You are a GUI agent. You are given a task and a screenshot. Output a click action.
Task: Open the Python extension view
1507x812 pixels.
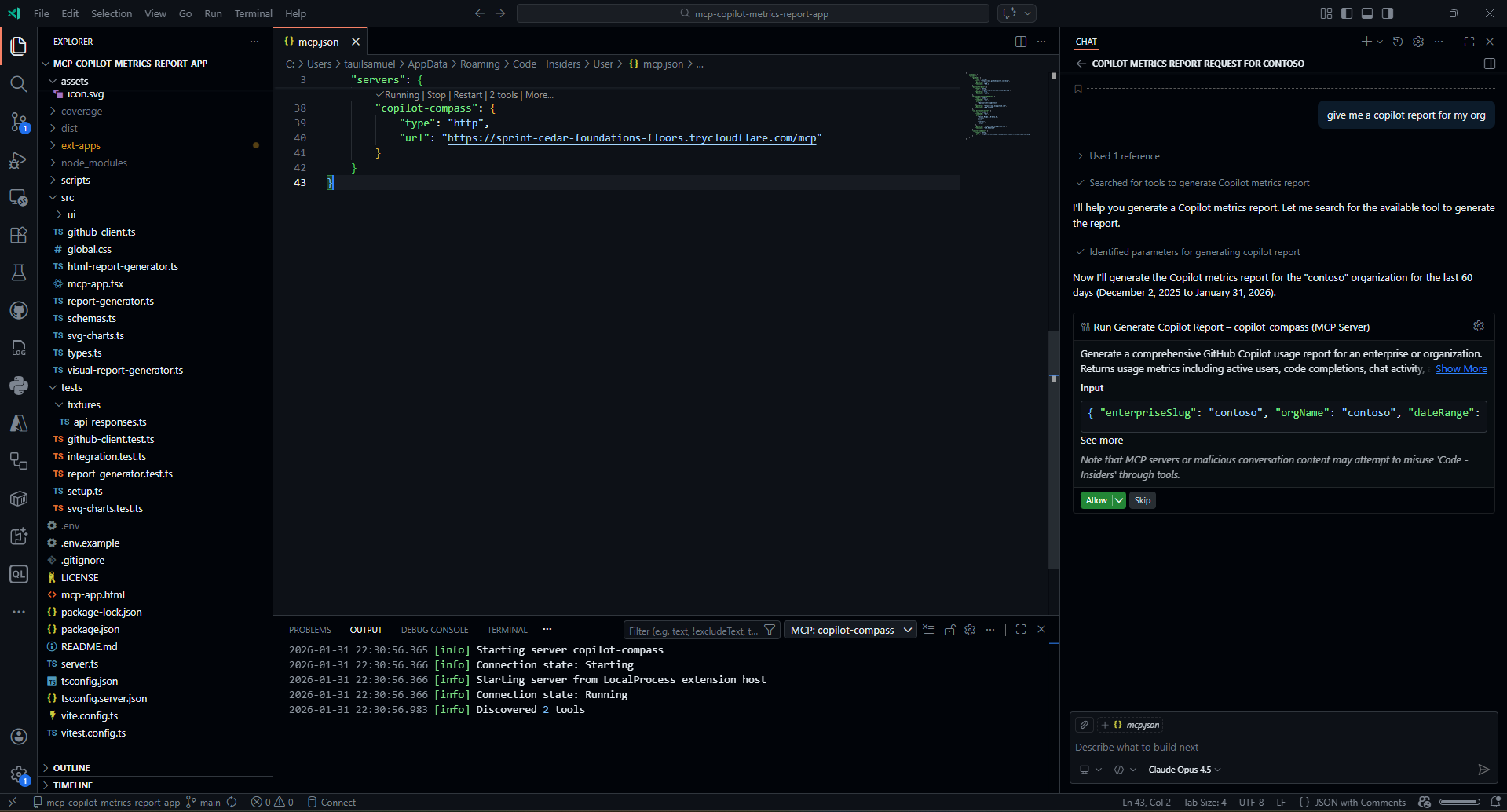coord(19,386)
